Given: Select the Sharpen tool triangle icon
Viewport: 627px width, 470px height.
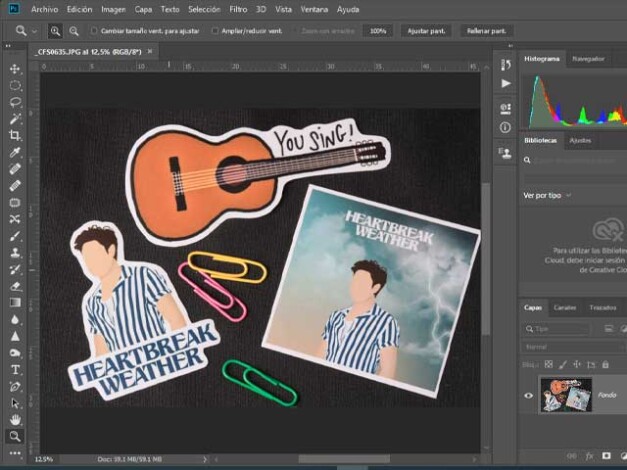Looking at the screenshot, I should click(x=15, y=336).
